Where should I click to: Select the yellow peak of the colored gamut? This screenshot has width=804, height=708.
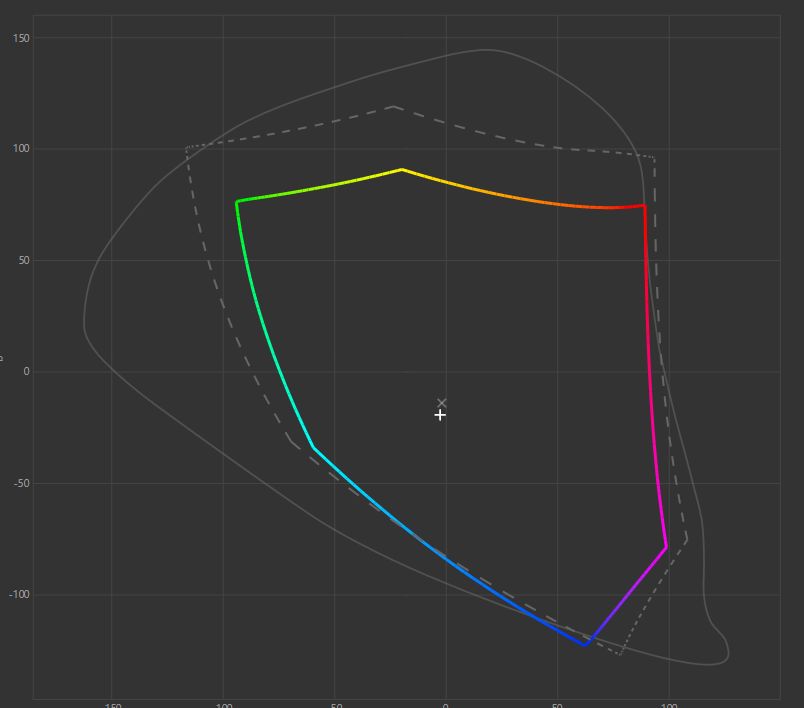tap(402, 169)
